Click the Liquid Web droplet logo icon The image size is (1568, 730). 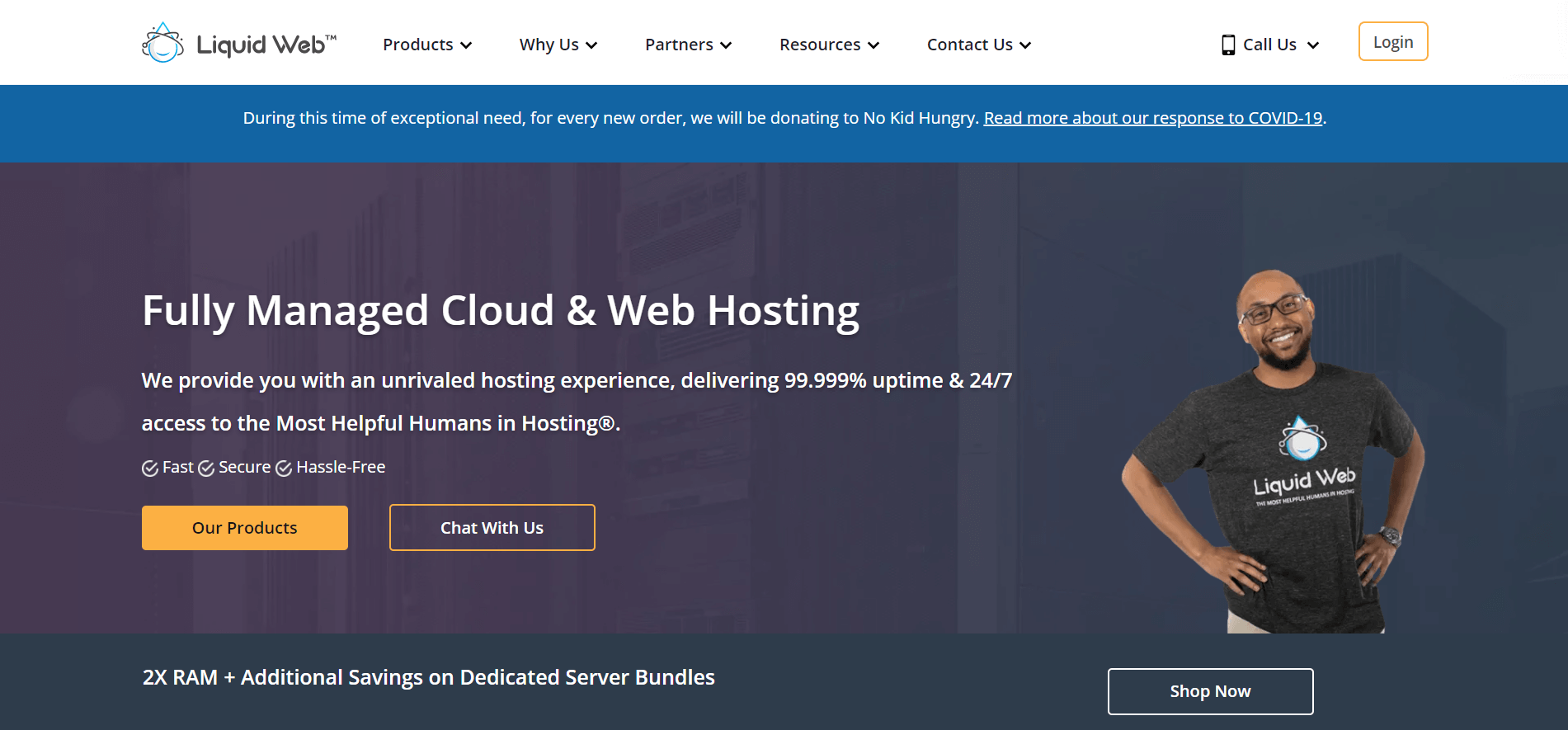coord(162,42)
